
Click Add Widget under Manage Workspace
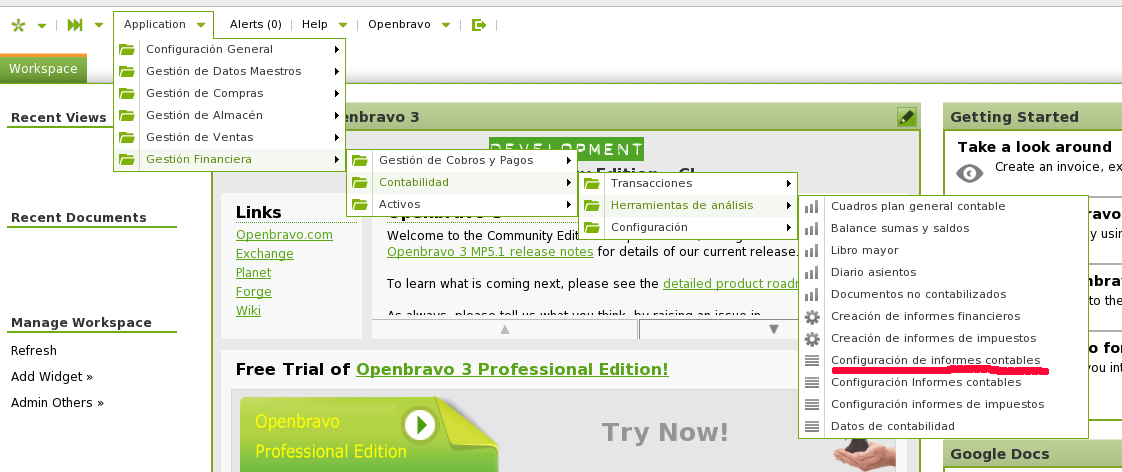click(x=52, y=377)
